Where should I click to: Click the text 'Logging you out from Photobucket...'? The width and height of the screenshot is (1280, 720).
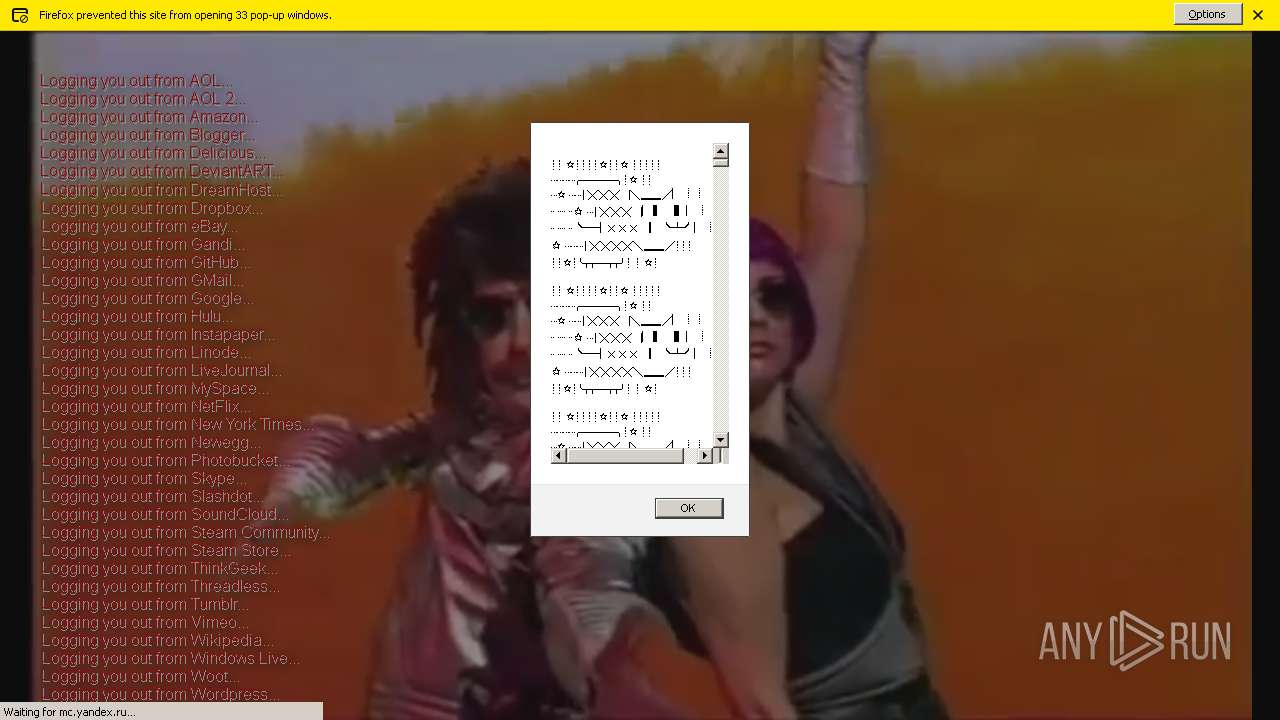point(165,460)
